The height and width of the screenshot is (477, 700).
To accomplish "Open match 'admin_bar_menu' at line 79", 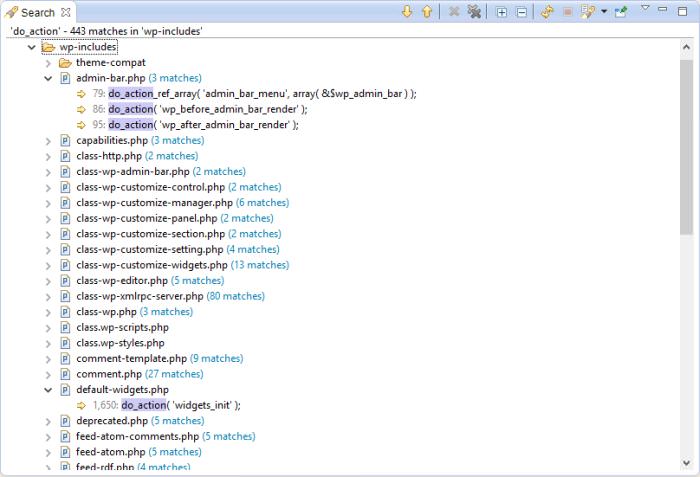I will 254,94.
